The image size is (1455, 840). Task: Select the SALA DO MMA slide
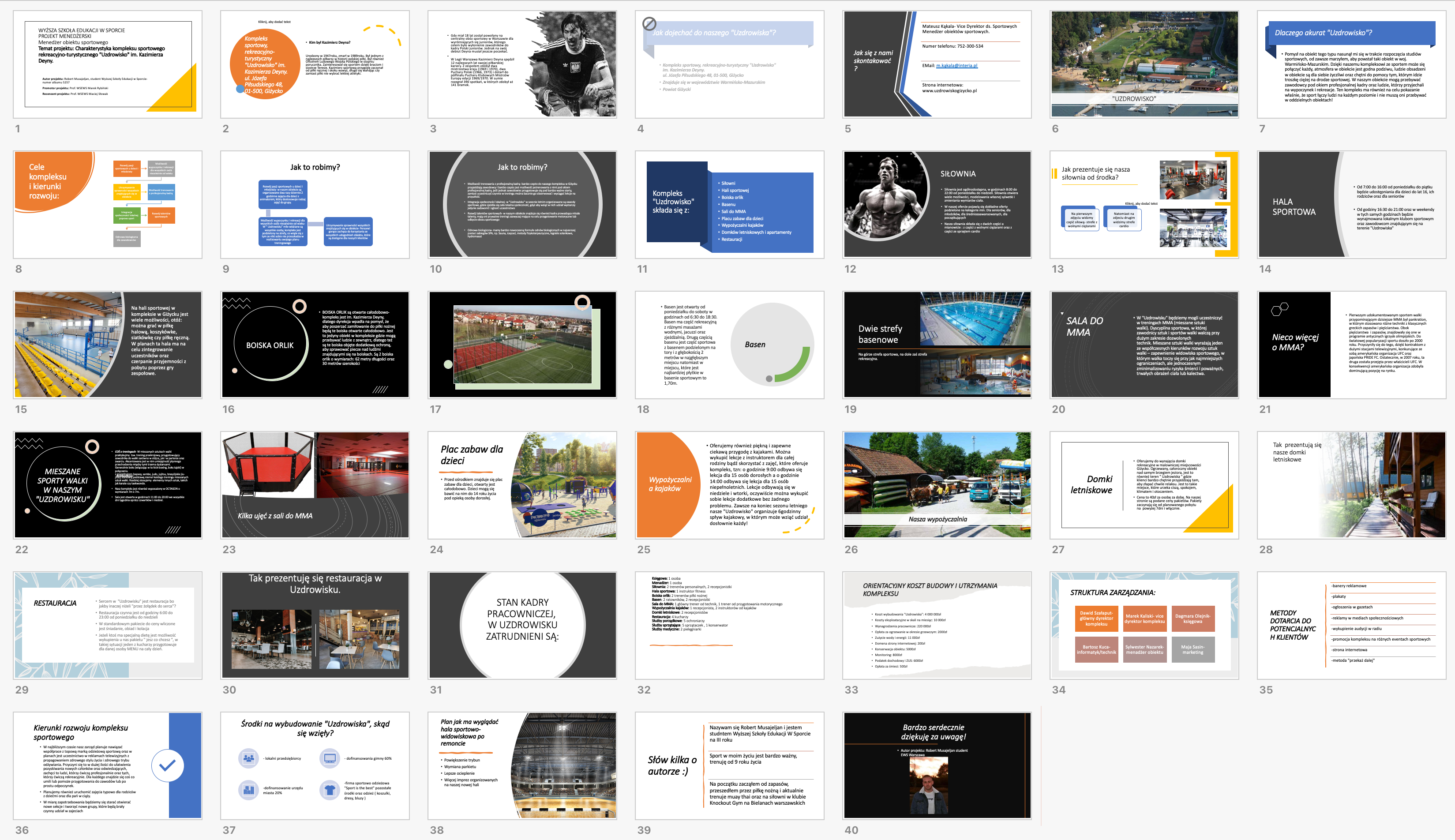point(1144,345)
